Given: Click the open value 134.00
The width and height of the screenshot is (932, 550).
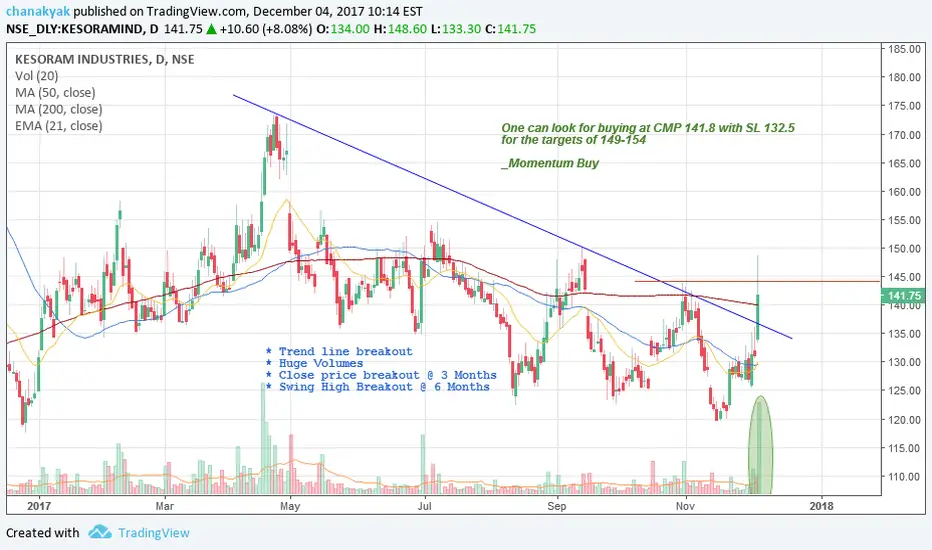Looking at the screenshot, I should pos(350,29).
